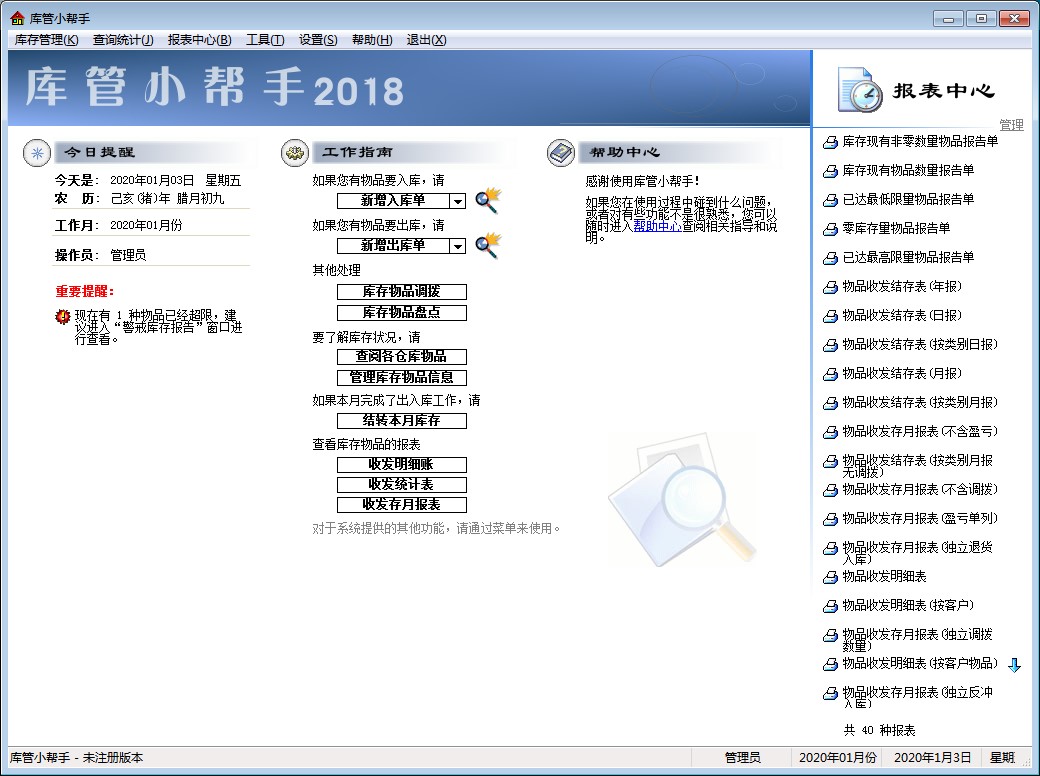Open the 帮助中心 hyperlink in help text

(x=657, y=226)
